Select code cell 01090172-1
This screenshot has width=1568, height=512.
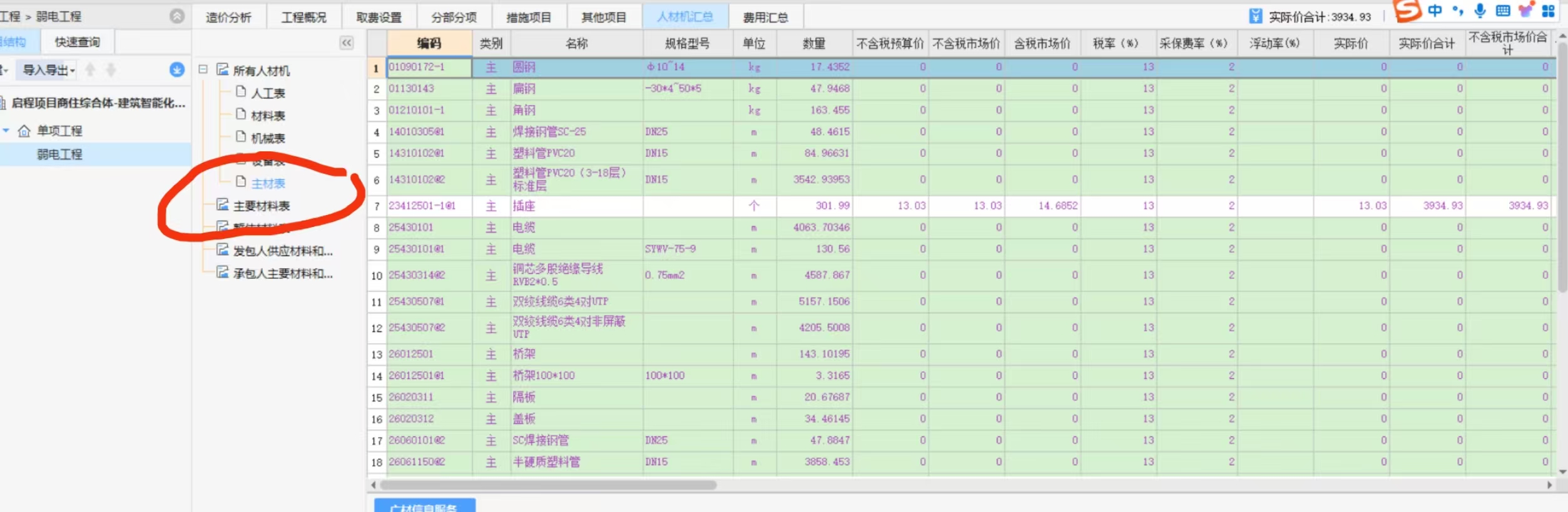[429, 67]
